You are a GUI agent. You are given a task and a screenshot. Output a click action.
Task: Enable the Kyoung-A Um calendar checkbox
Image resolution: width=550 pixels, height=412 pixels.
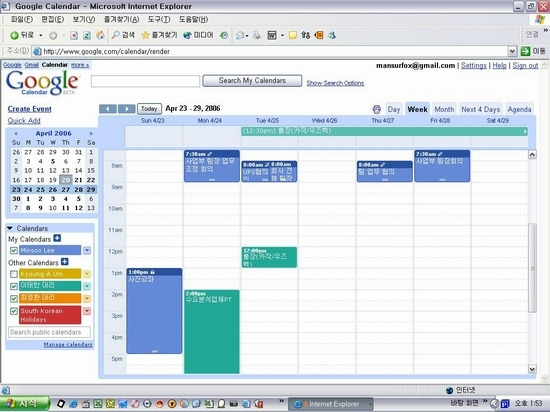14,274
